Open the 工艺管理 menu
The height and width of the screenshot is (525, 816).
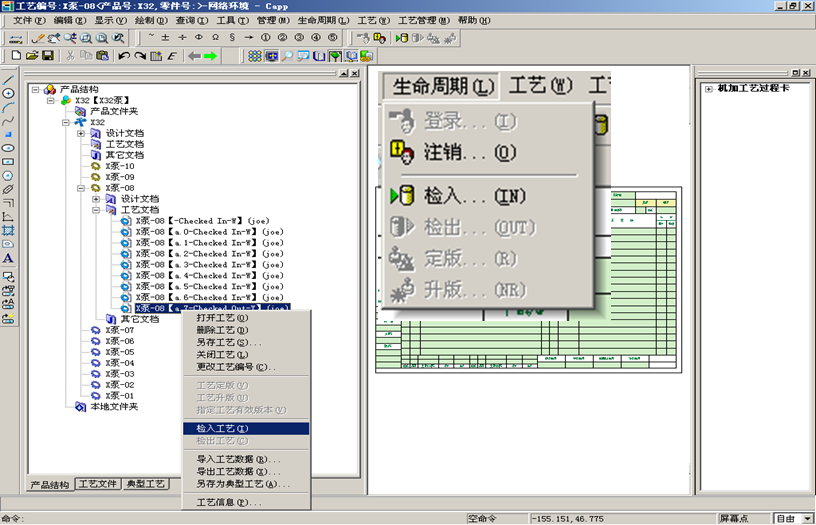[x=424, y=20]
